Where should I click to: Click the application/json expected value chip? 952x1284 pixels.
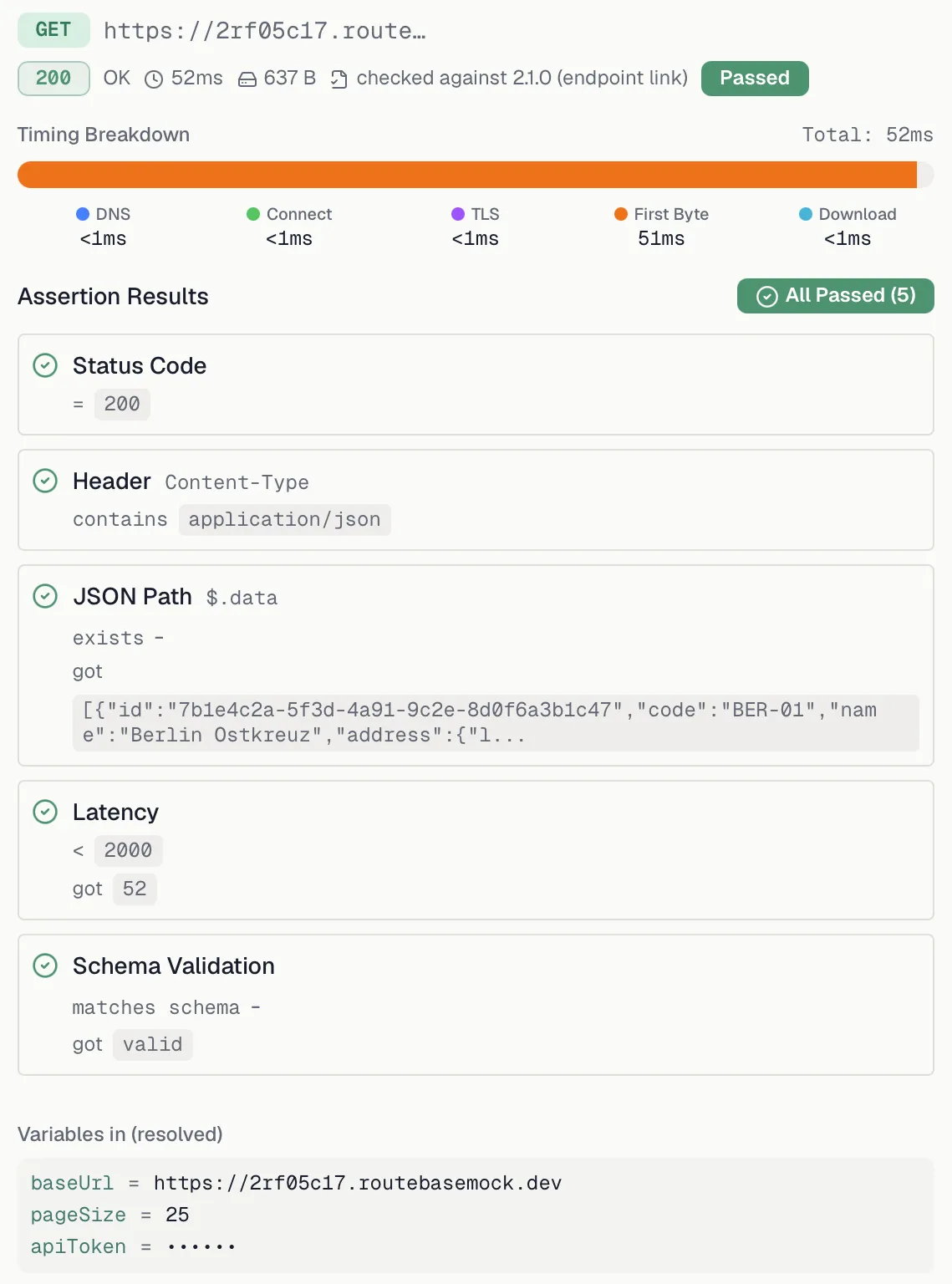tap(284, 519)
